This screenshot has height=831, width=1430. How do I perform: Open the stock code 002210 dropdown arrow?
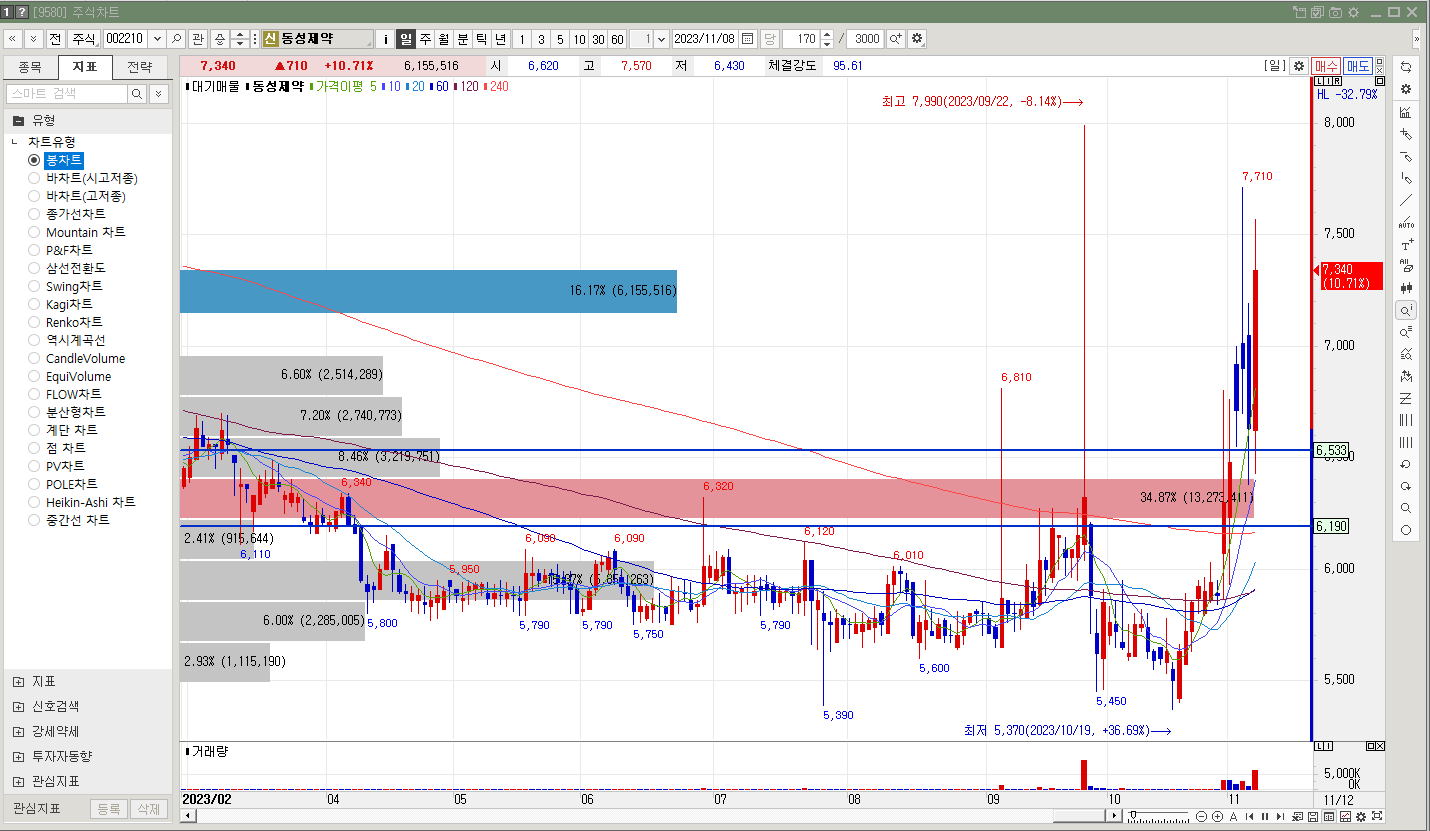155,39
